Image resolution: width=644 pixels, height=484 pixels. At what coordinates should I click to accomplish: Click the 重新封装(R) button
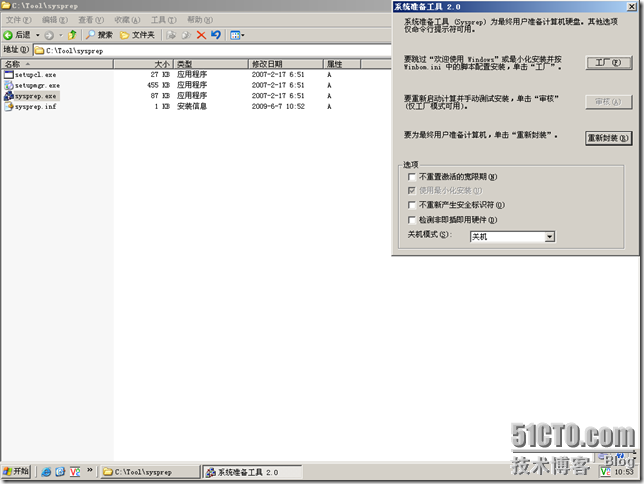click(x=608, y=138)
